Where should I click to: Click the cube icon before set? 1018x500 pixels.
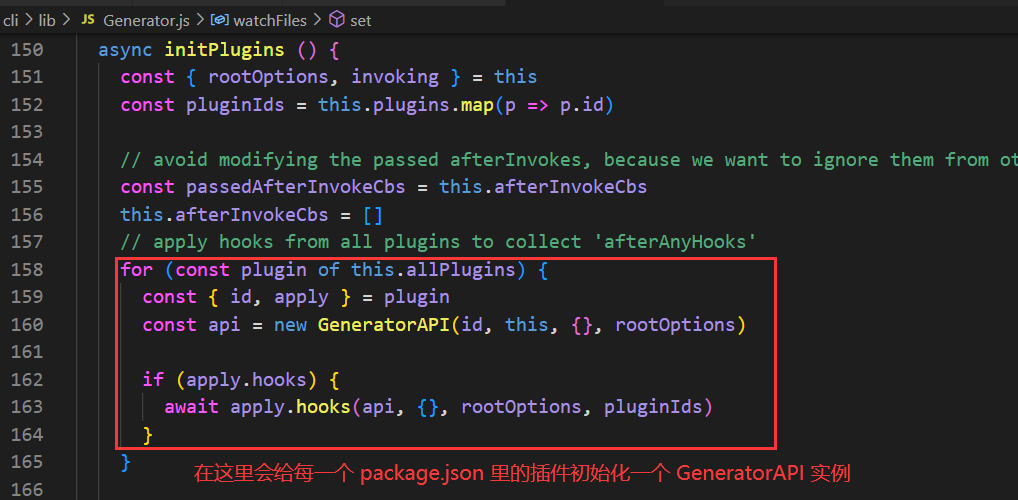point(336,21)
